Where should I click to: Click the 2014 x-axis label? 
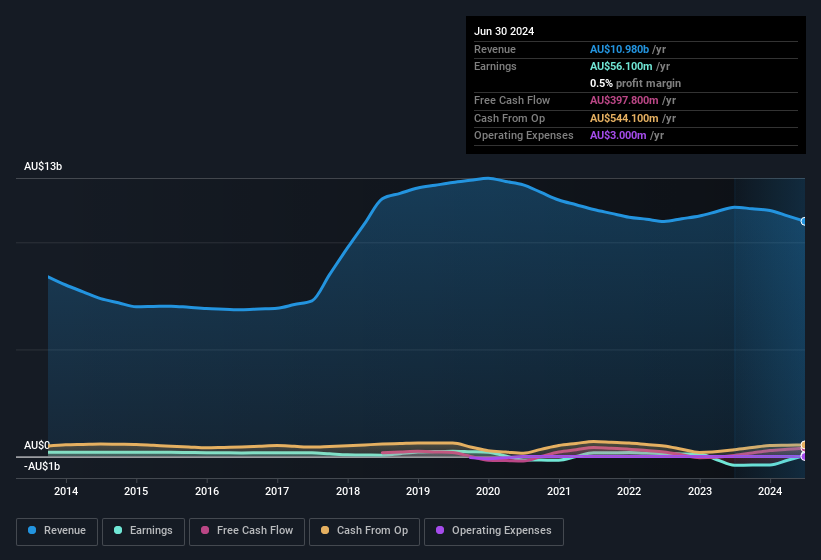66,491
